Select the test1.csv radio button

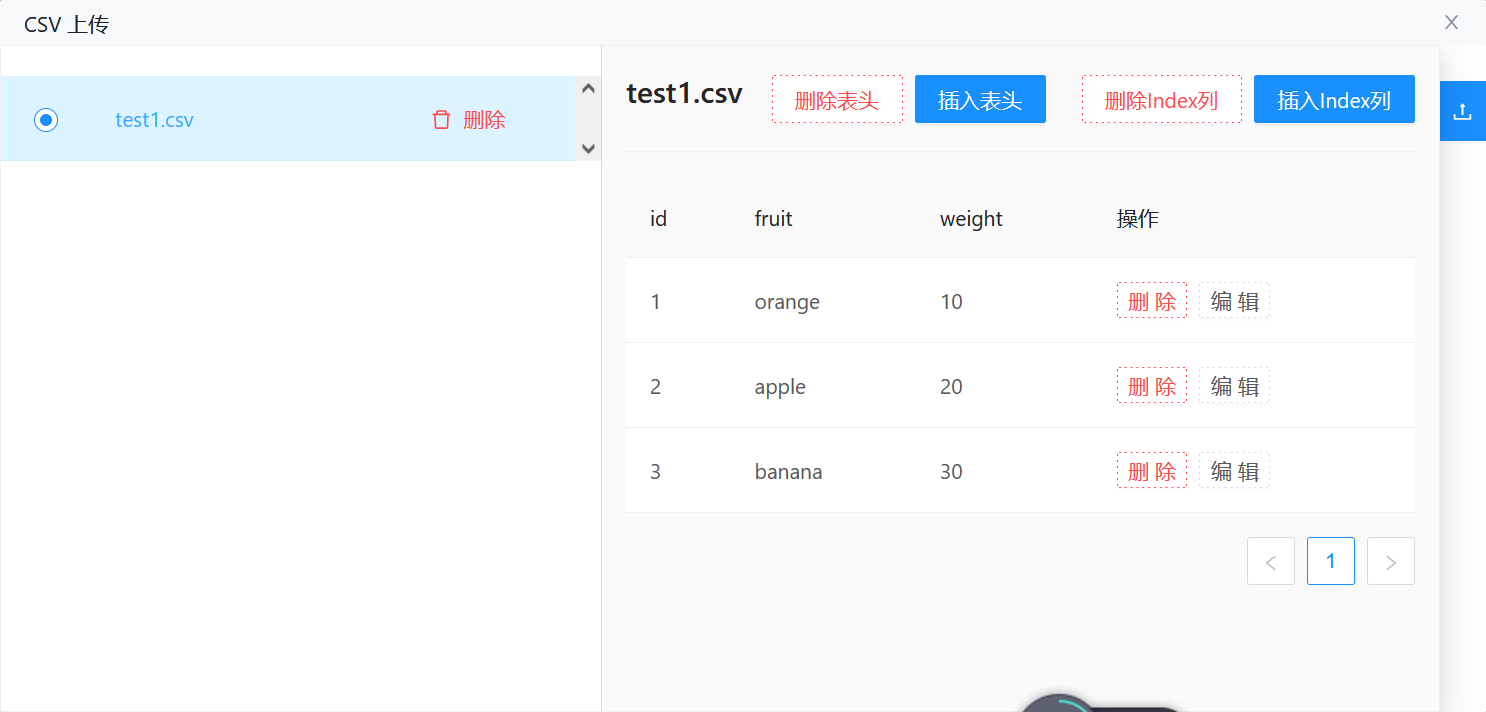pos(46,120)
